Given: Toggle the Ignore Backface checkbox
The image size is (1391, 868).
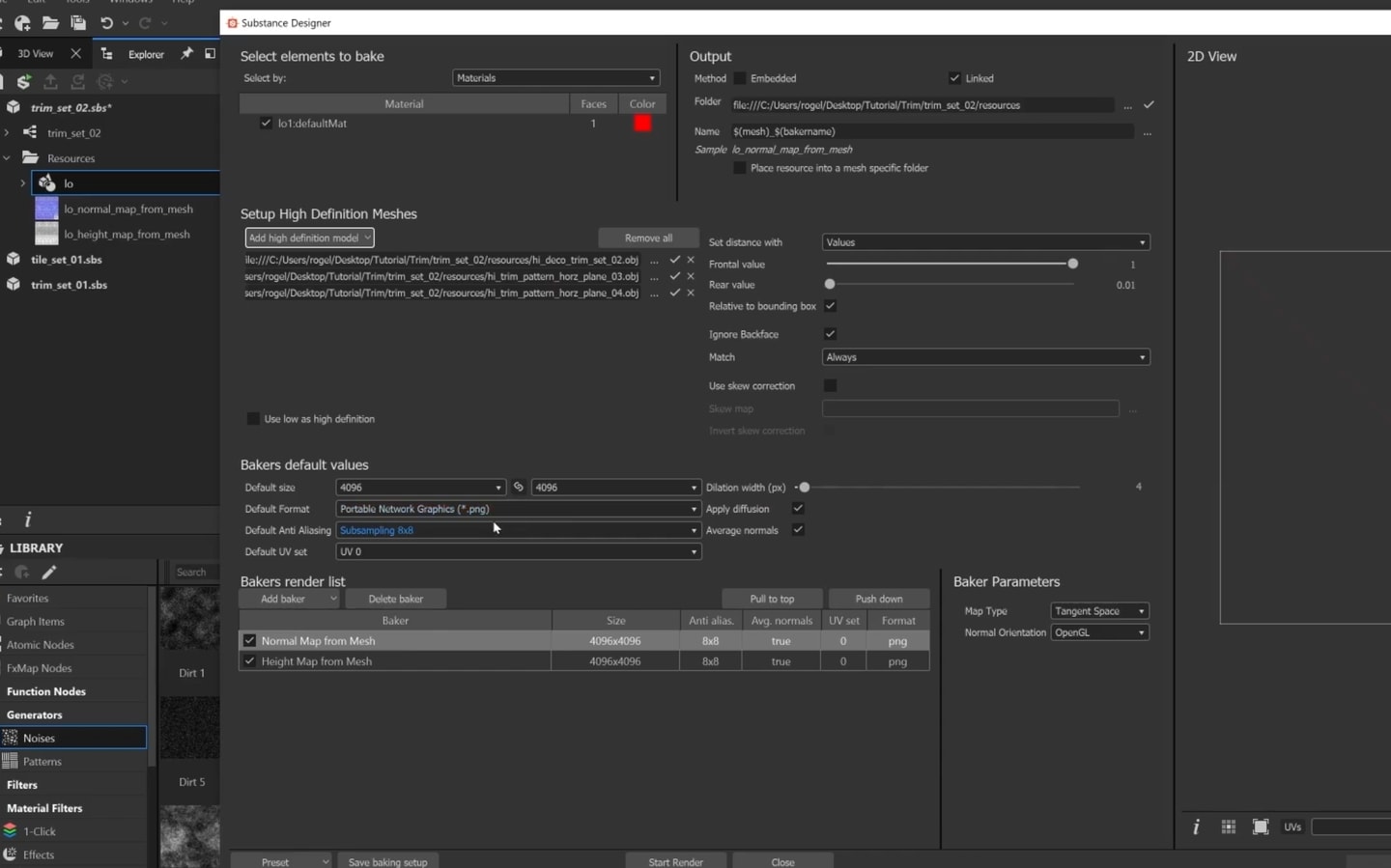Looking at the screenshot, I should pos(830,334).
